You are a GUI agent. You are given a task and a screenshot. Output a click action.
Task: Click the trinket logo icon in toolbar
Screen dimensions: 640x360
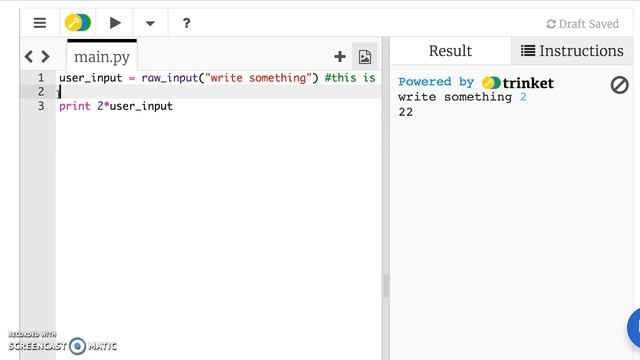(x=78, y=23)
